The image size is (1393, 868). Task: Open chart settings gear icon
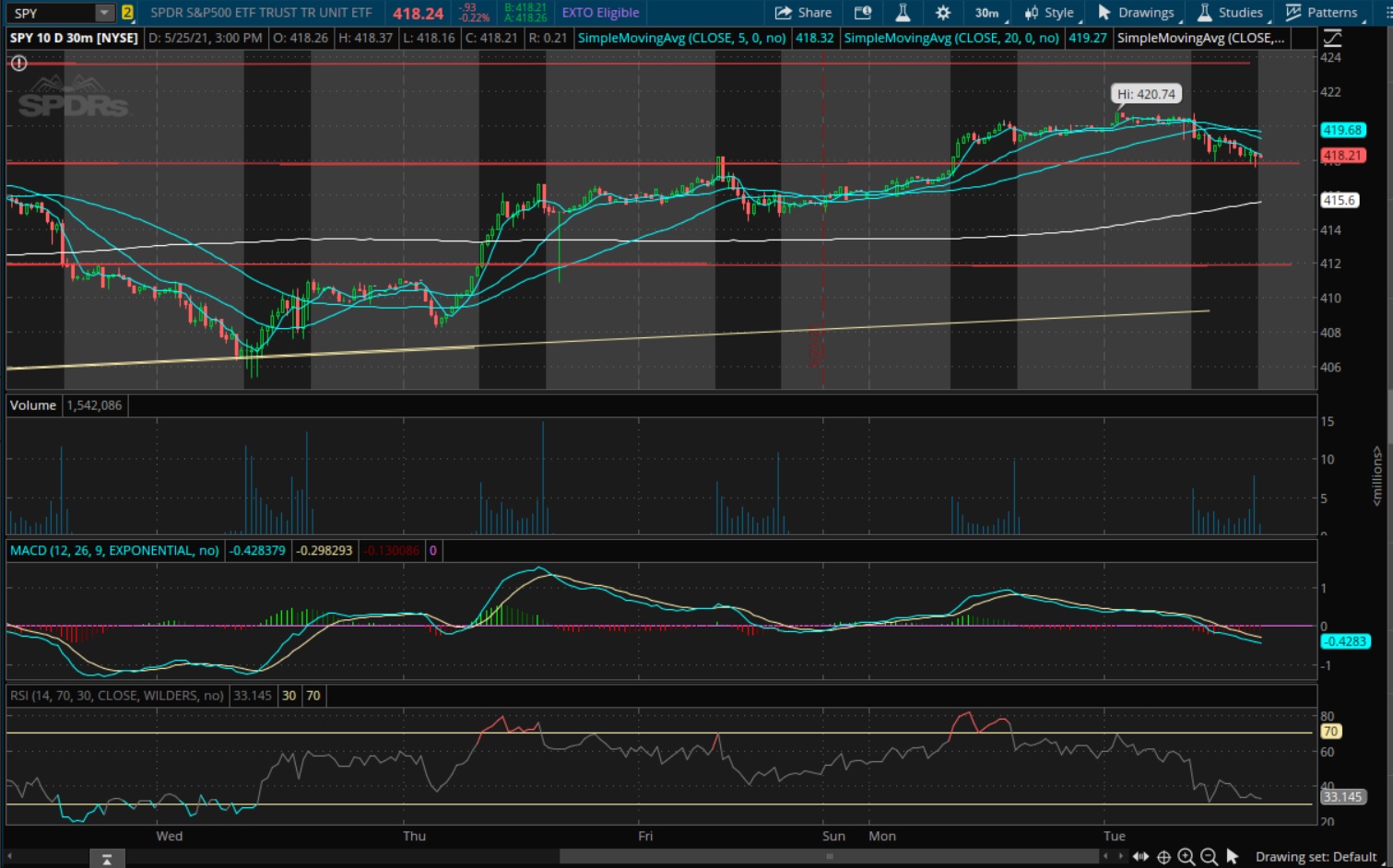tap(943, 13)
